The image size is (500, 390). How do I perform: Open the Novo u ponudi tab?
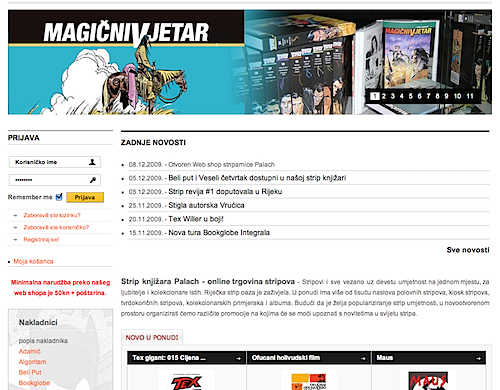pos(152,338)
